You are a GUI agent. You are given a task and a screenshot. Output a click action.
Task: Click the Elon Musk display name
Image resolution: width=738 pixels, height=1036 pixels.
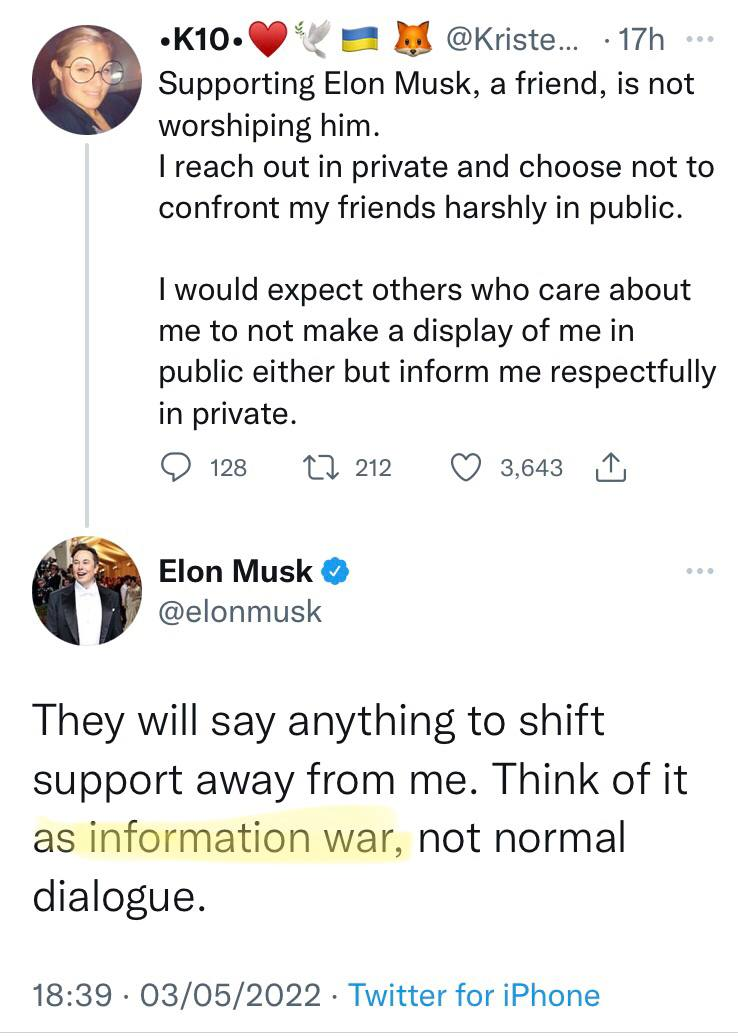tap(236, 572)
